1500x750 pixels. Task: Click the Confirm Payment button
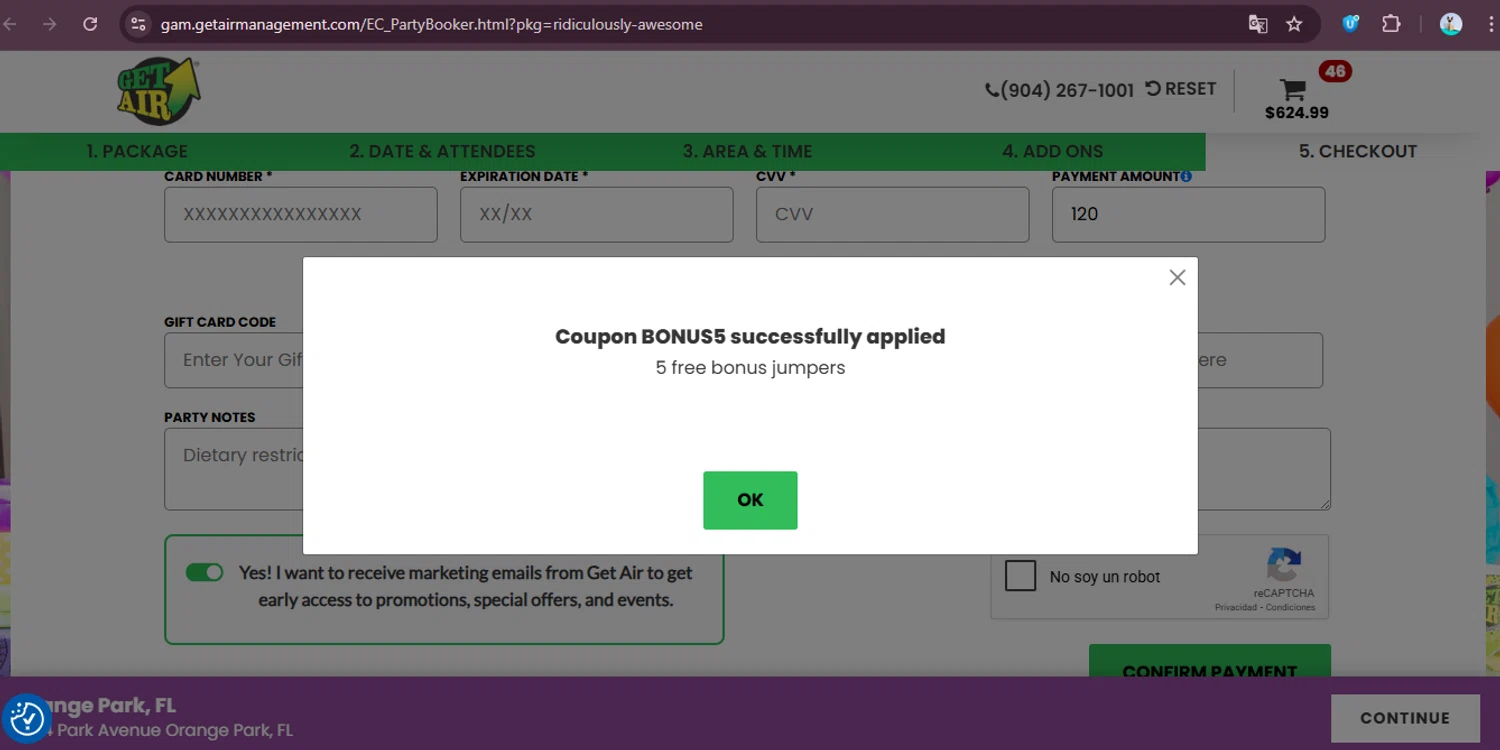coord(1210,661)
